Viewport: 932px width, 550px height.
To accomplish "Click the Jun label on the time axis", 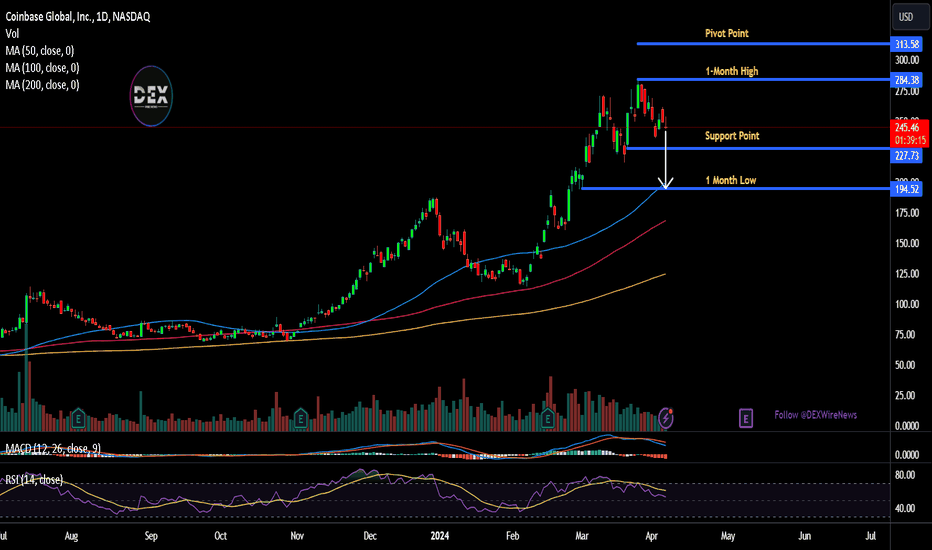I will pos(804,536).
